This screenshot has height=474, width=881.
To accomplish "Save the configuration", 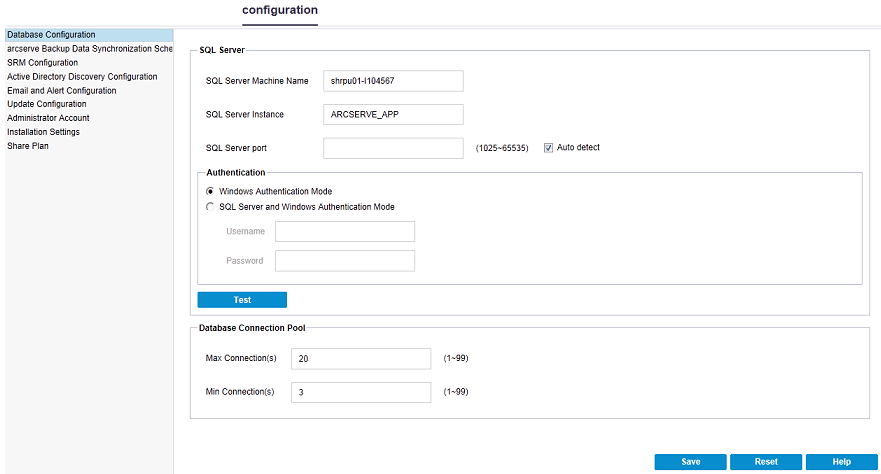I will click(x=690, y=462).
